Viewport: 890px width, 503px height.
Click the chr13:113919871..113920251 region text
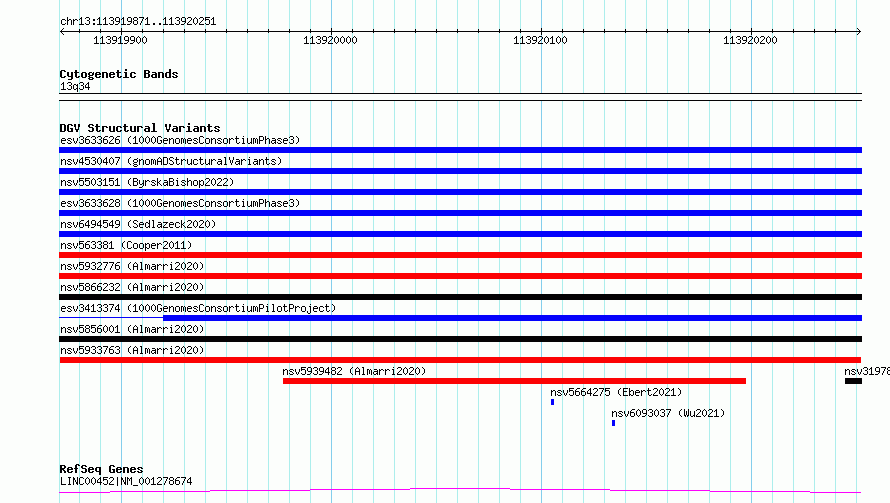click(138, 22)
